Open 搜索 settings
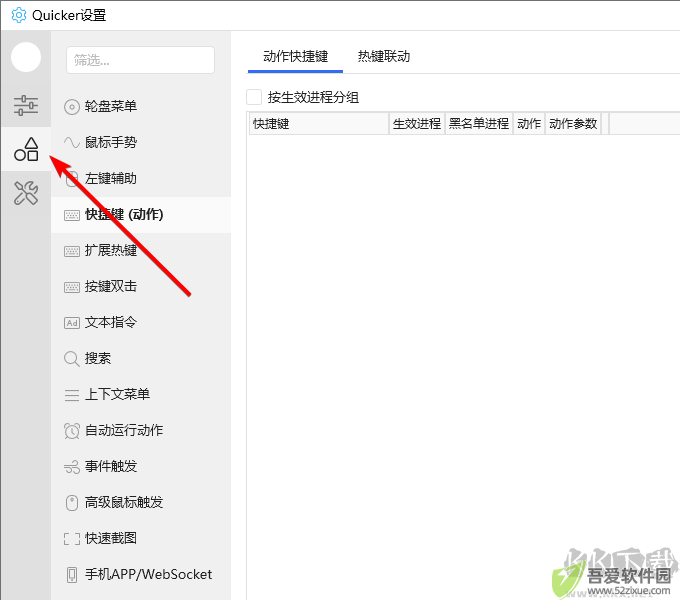The width and height of the screenshot is (680, 600). point(141,359)
